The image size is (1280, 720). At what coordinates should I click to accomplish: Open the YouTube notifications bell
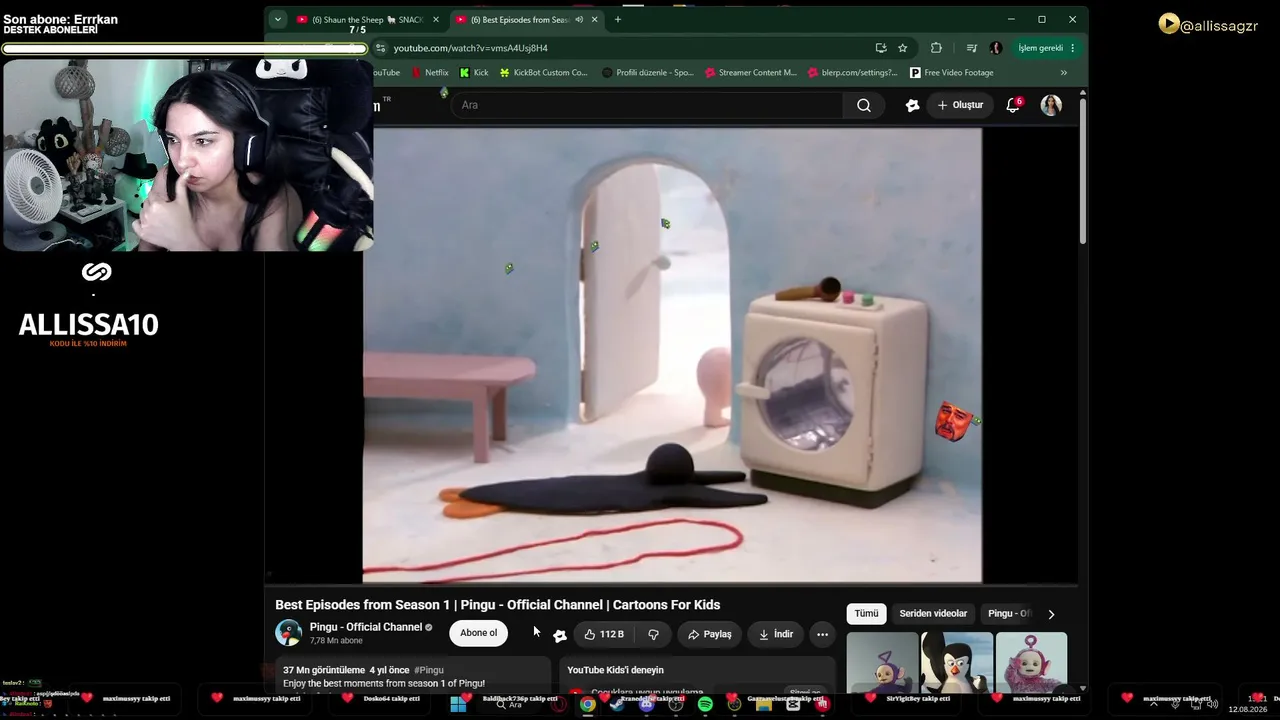[x=1013, y=105]
